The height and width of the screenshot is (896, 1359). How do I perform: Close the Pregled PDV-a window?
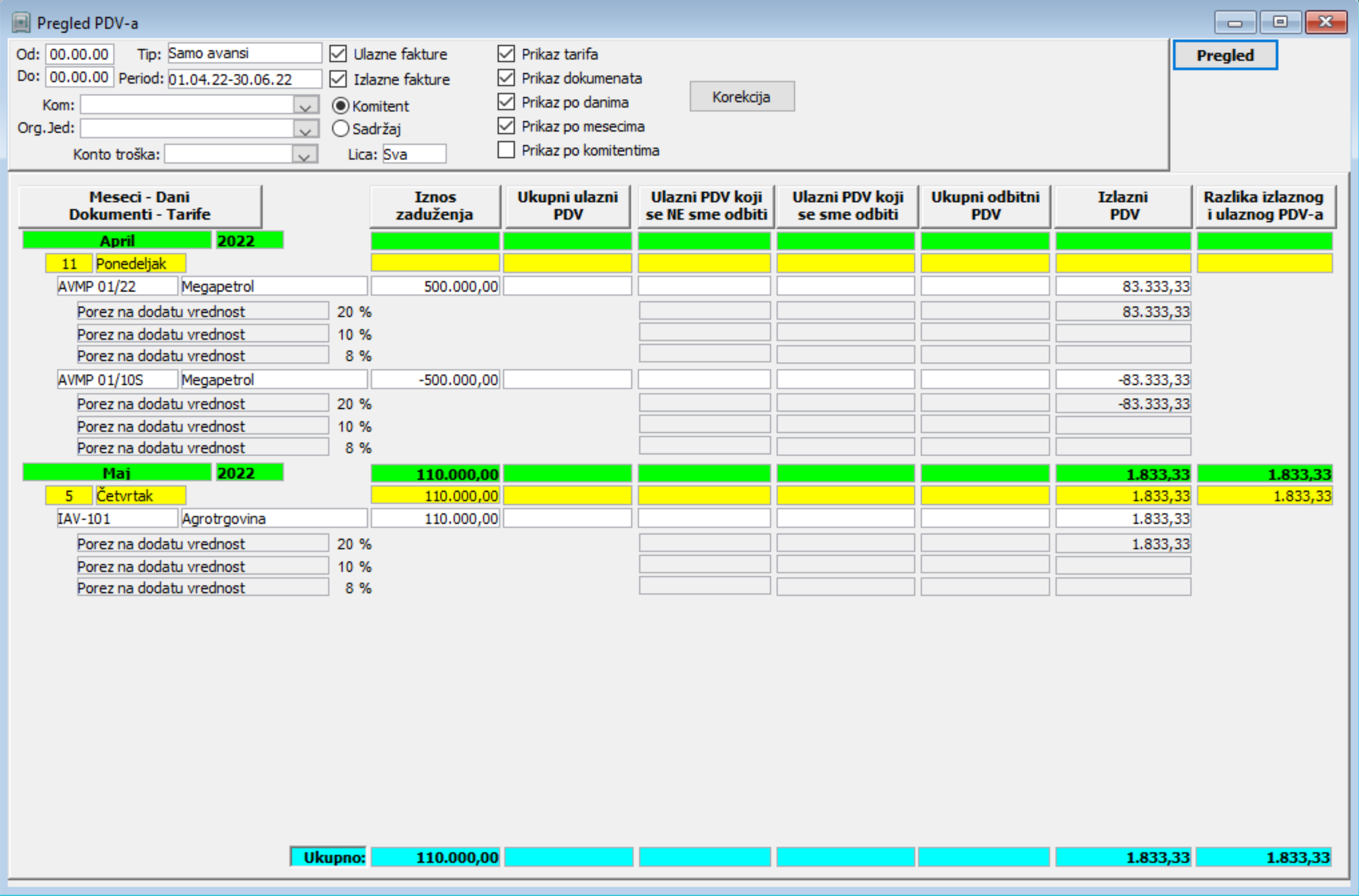click(x=1325, y=23)
